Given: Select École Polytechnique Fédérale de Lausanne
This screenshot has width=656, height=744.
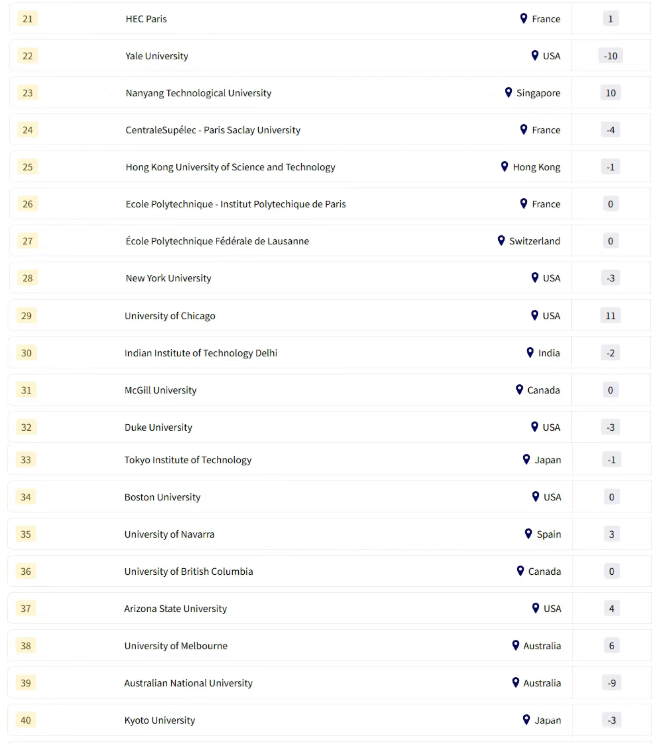Looking at the screenshot, I should (x=217, y=241).
